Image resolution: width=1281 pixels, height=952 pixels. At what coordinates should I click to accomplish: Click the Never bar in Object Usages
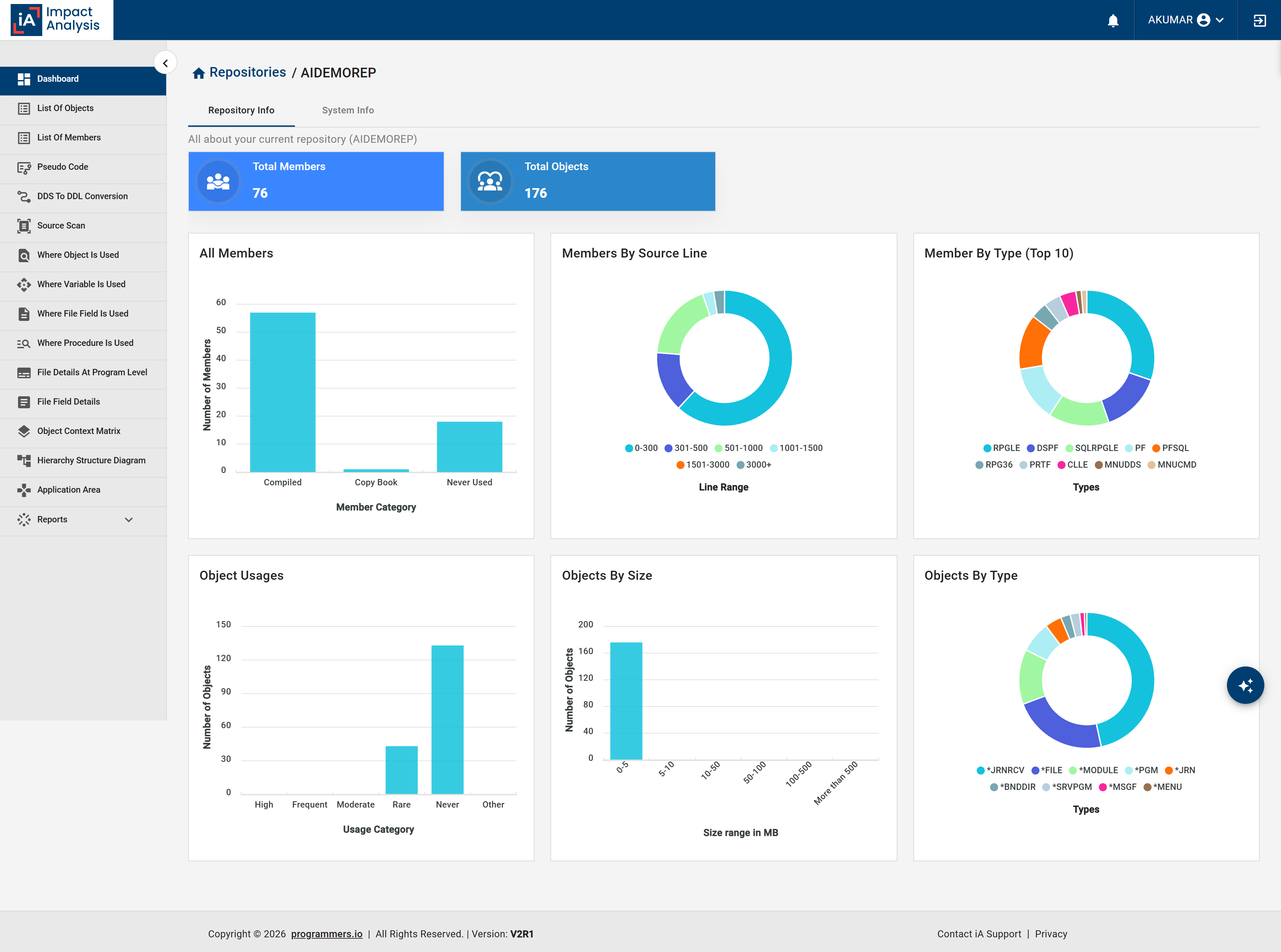click(x=447, y=719)
